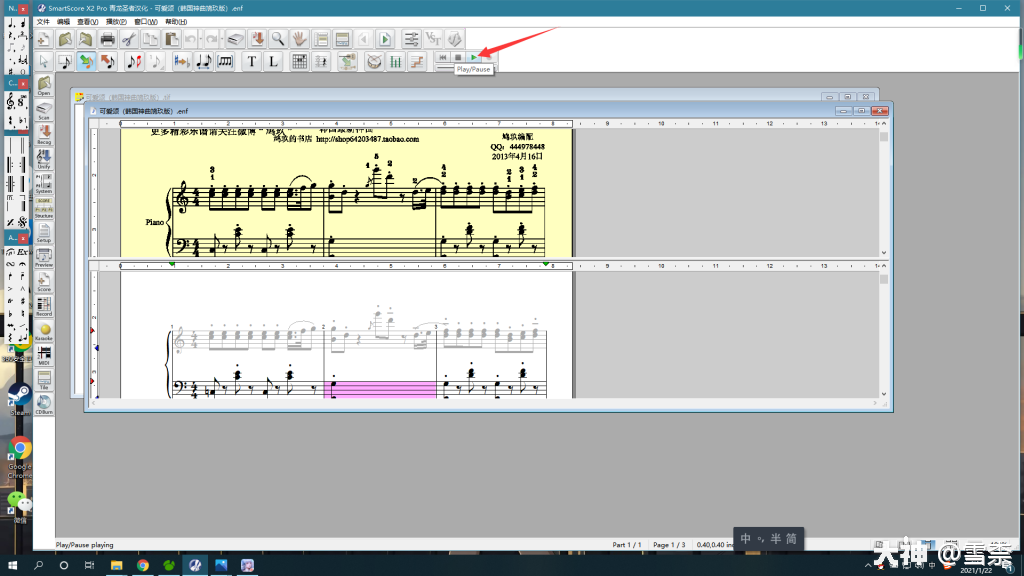
Task: Click the MIDI button in sidebar
Action: coord(44,356)
